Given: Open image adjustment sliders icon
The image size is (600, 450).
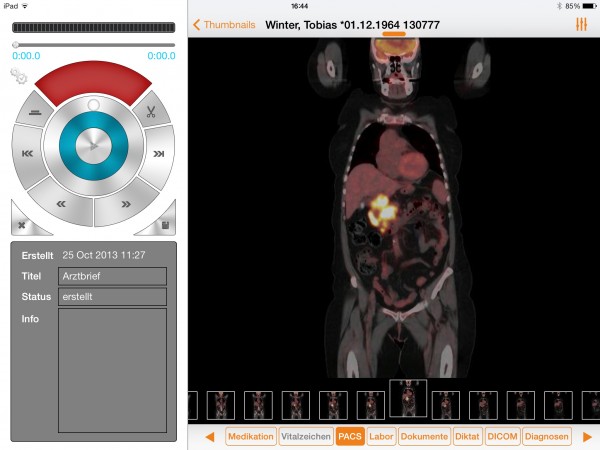Looking at the screenshot, I should pyautogui.click(x=581, y=24).
